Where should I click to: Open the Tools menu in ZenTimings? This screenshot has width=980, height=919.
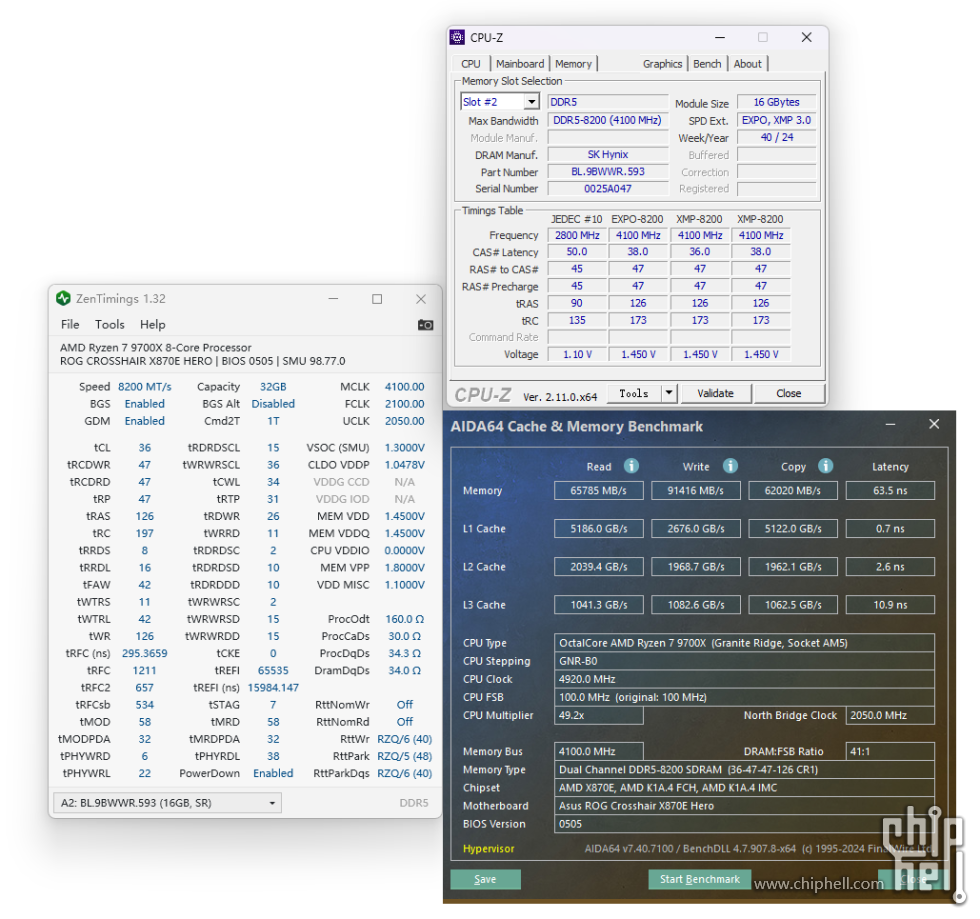[109, 324]
